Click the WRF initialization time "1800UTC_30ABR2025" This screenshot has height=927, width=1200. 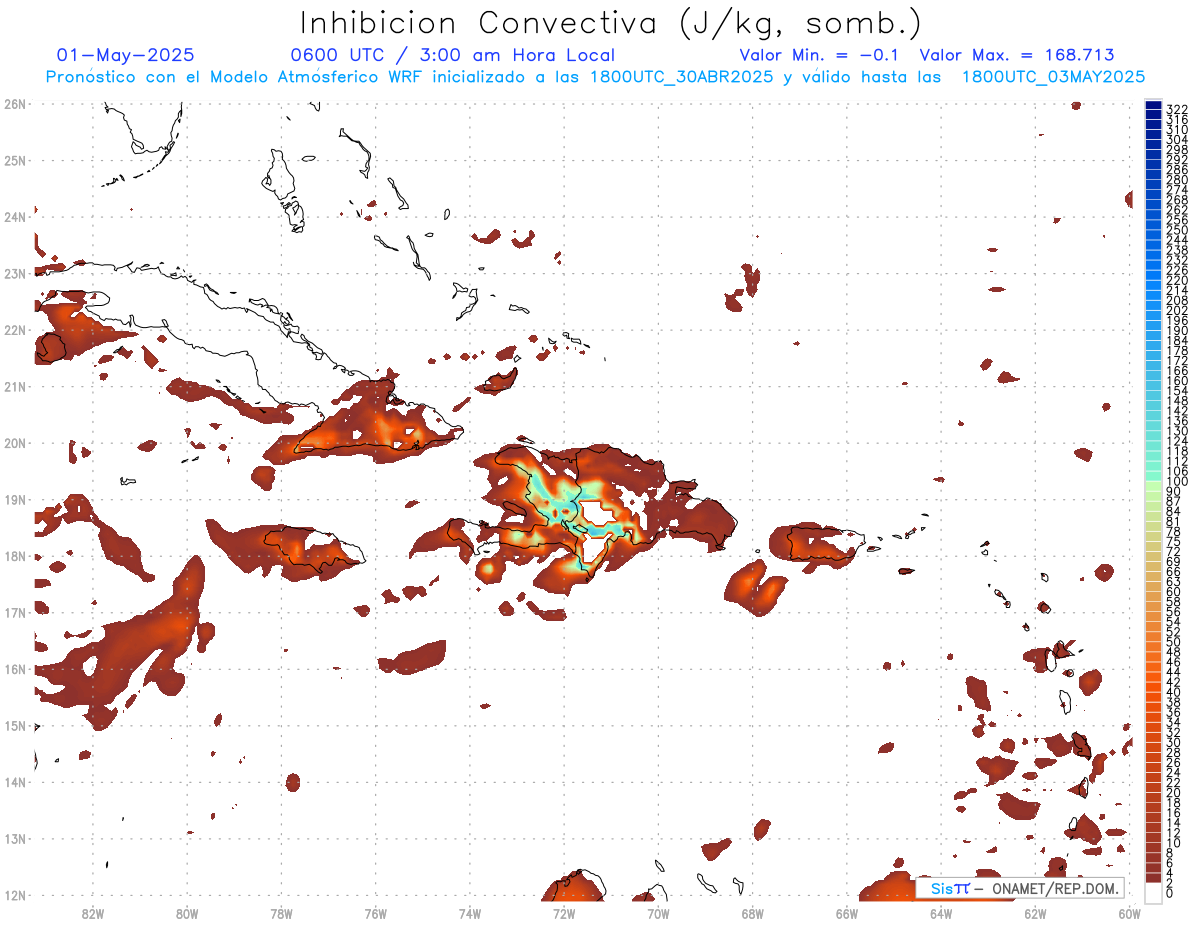click(682, 77)
